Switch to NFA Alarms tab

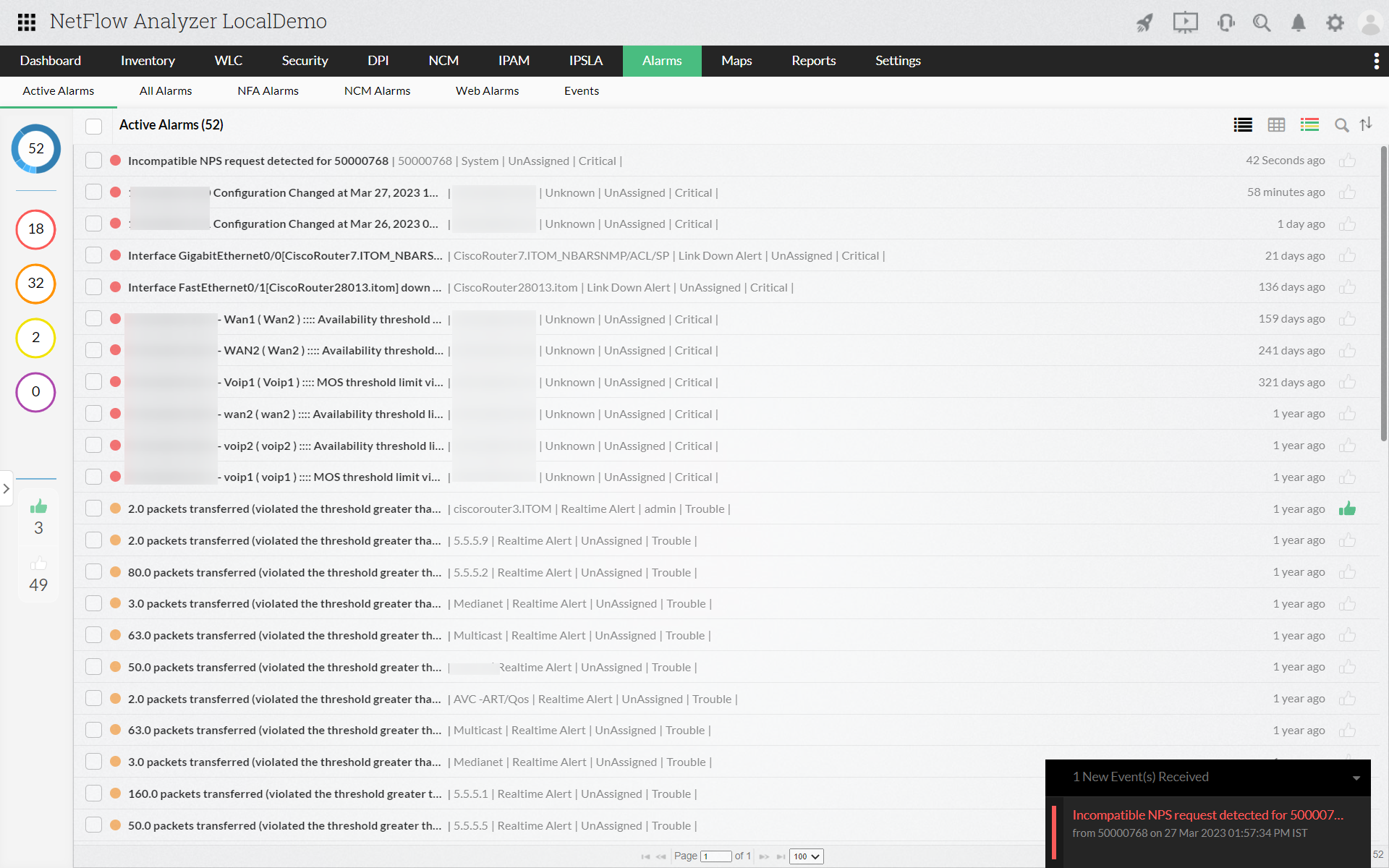[267, 90]
